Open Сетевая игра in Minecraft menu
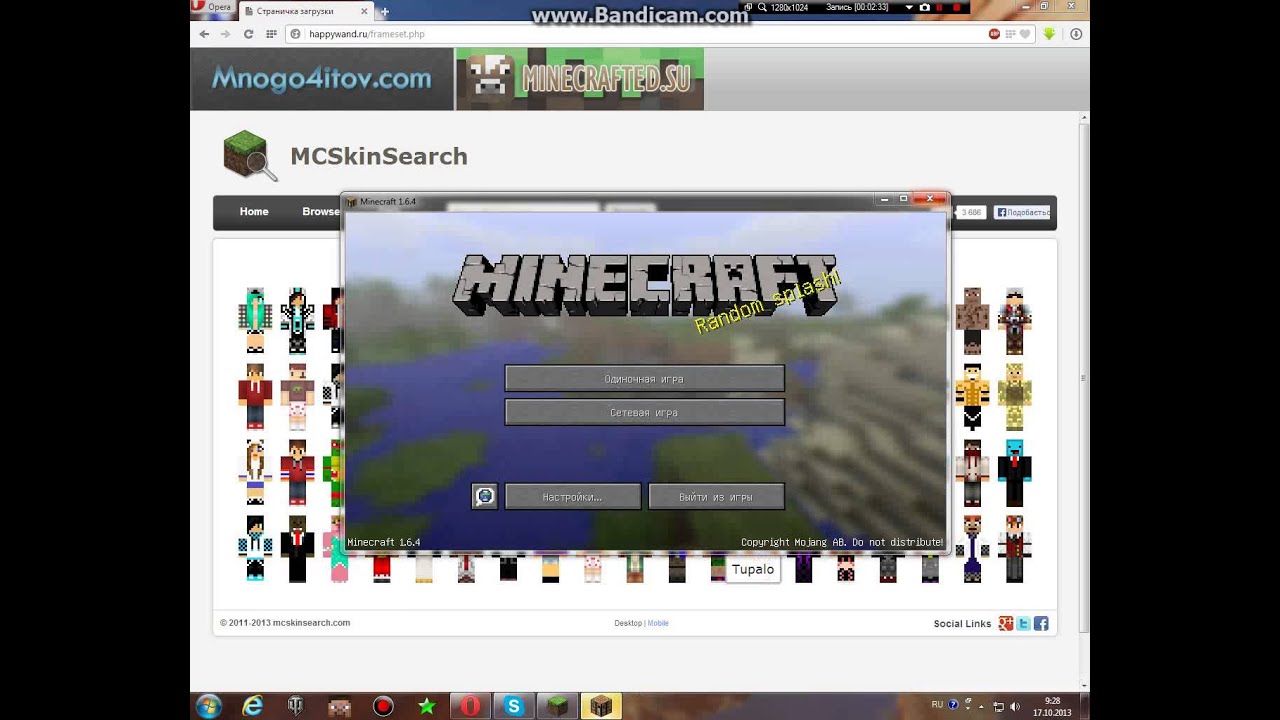This screenshot has height=720, width=1280. click(644, 412)
